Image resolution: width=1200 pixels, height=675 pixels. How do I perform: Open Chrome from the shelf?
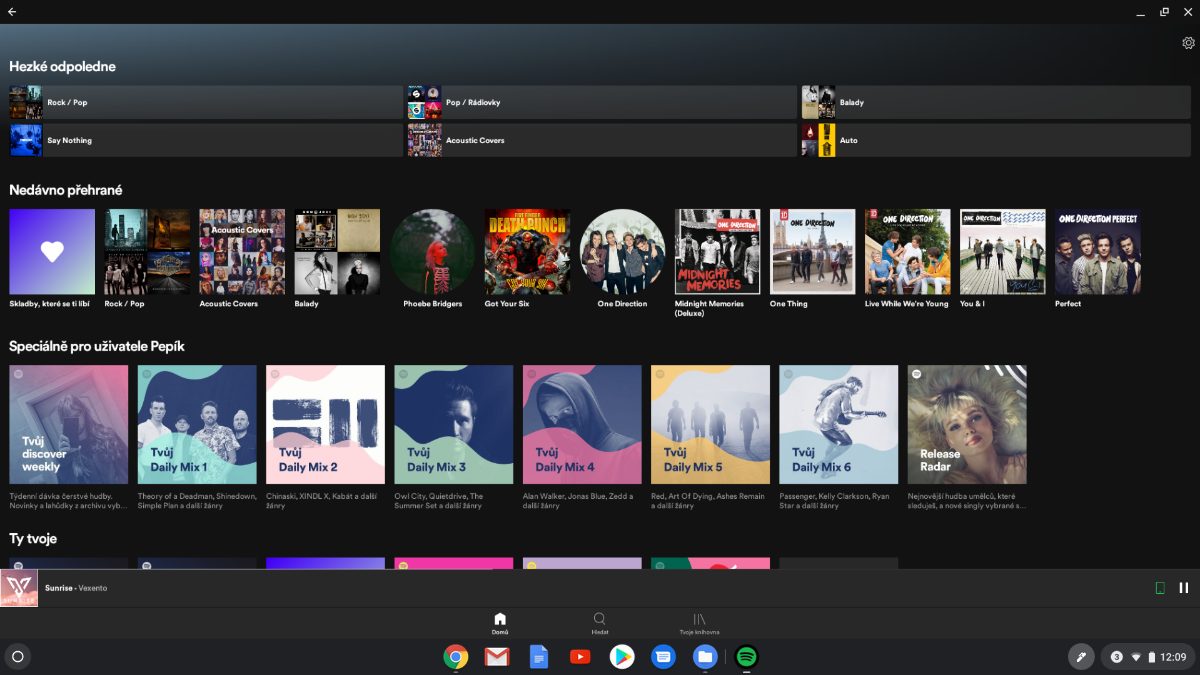pos(456,657)
